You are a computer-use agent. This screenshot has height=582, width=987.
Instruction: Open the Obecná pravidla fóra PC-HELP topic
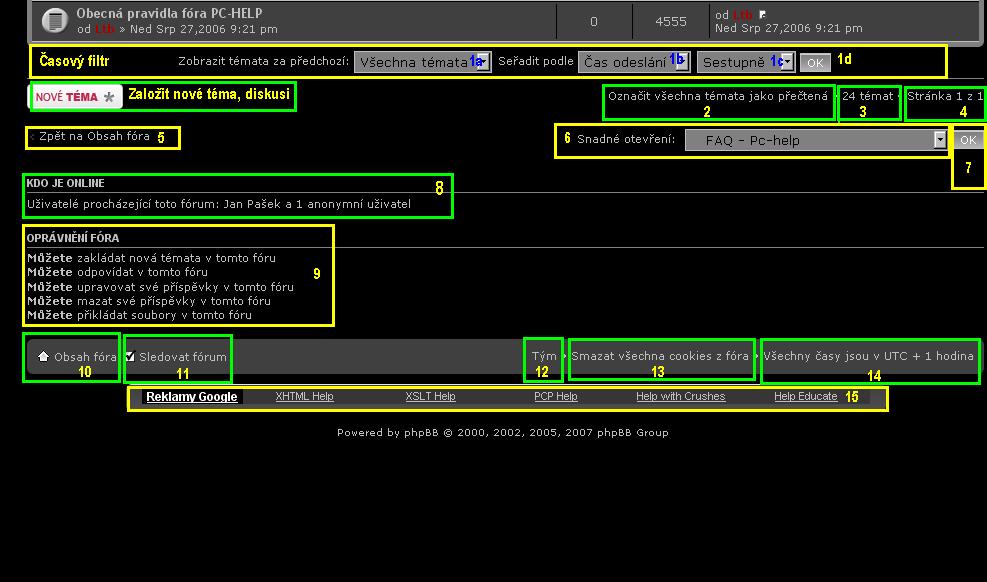(169, 14)
